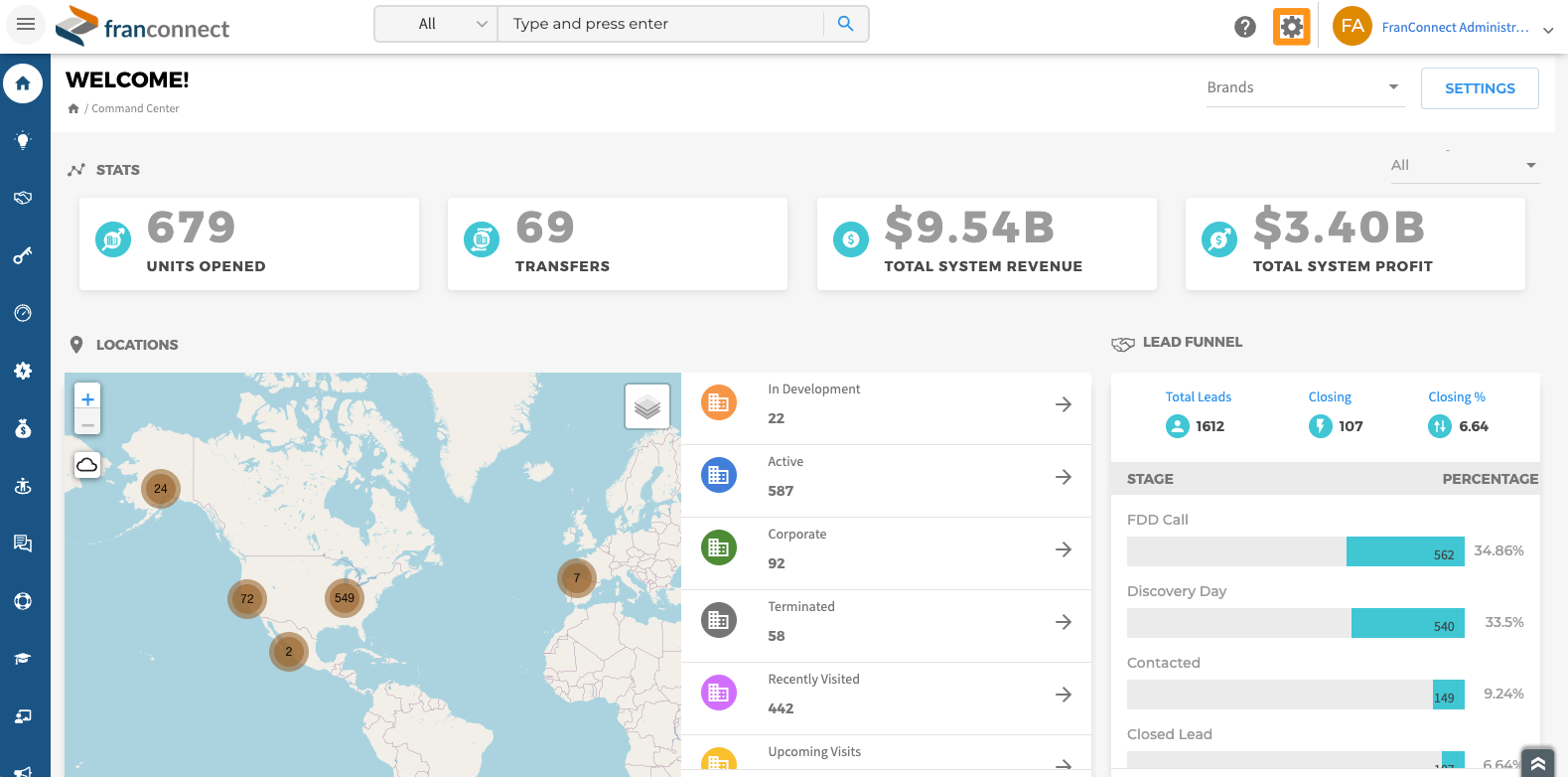Open the Recently Visited locations arrow
The image size is (1568, 777).
[1064, 695]
